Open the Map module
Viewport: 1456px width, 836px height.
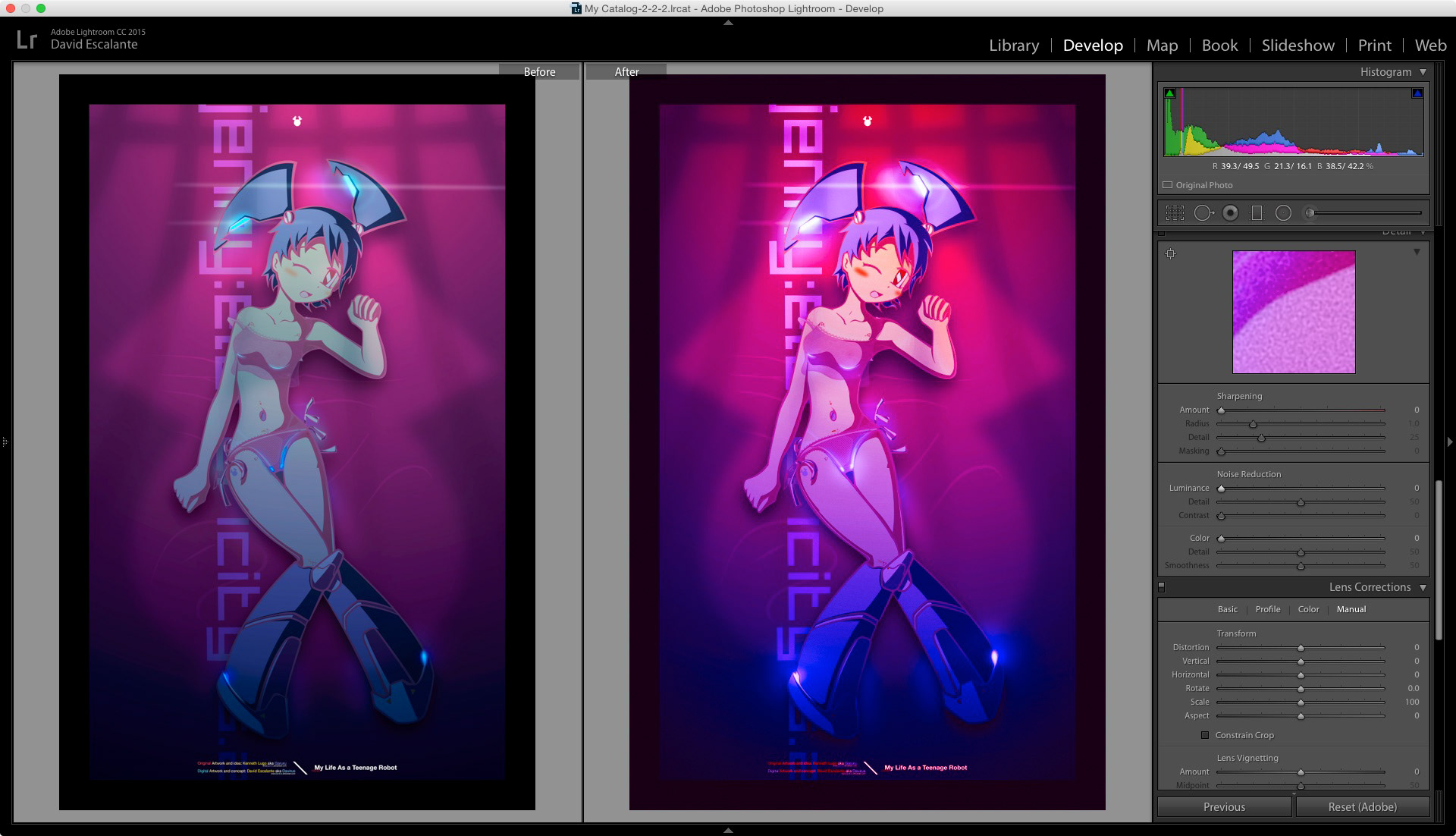tap(1162, 46)
